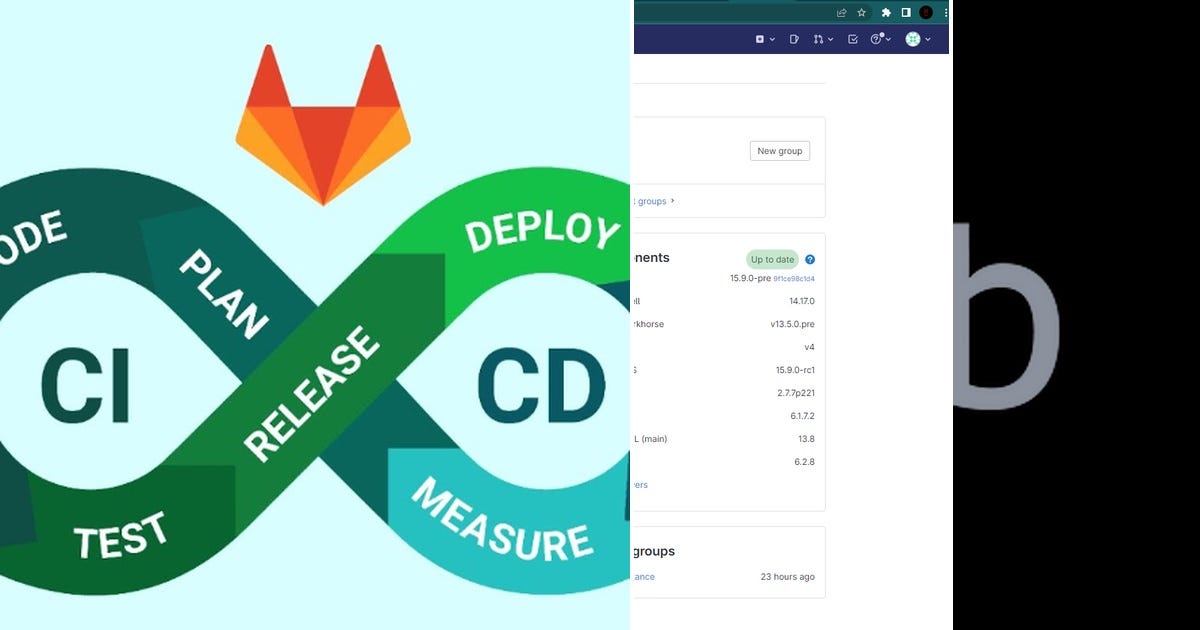Open the commit hash link beside 15.9.0-pre
This screenshot has height=630, width=1200.
click(x=794, y=279)
